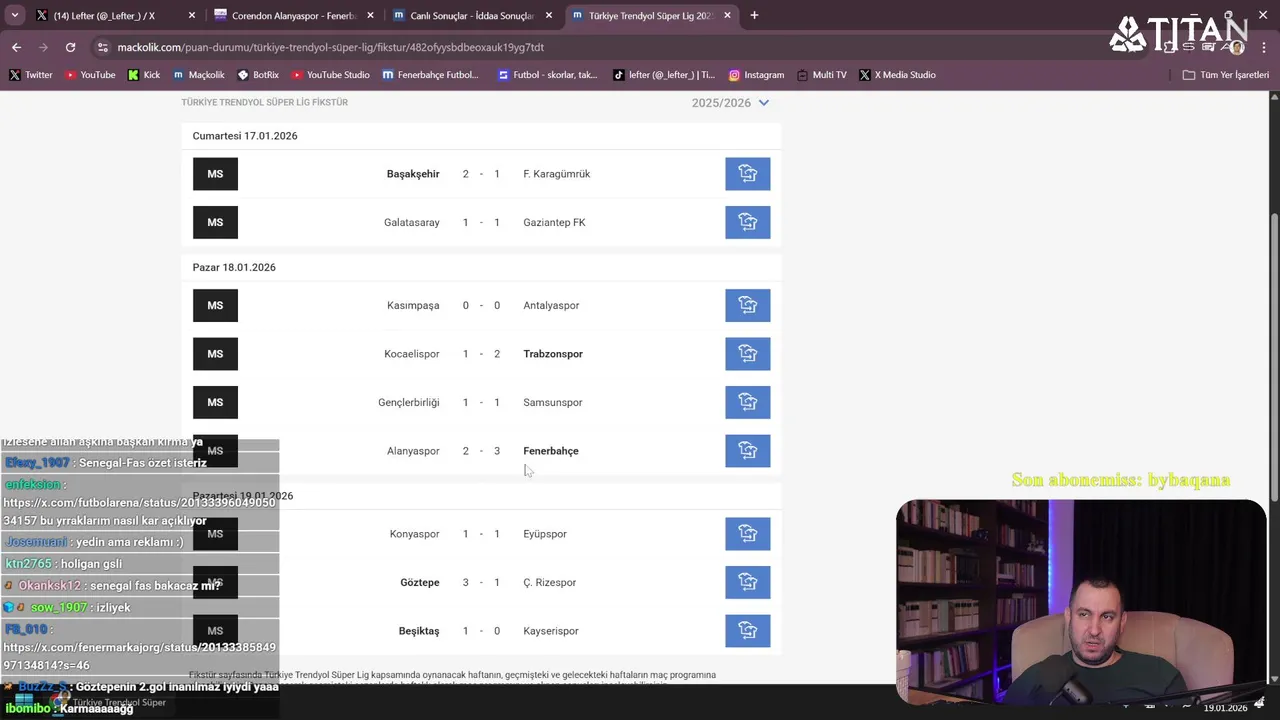Reload the page with refresh icon
1280x720 pixels.
point(70,47)
